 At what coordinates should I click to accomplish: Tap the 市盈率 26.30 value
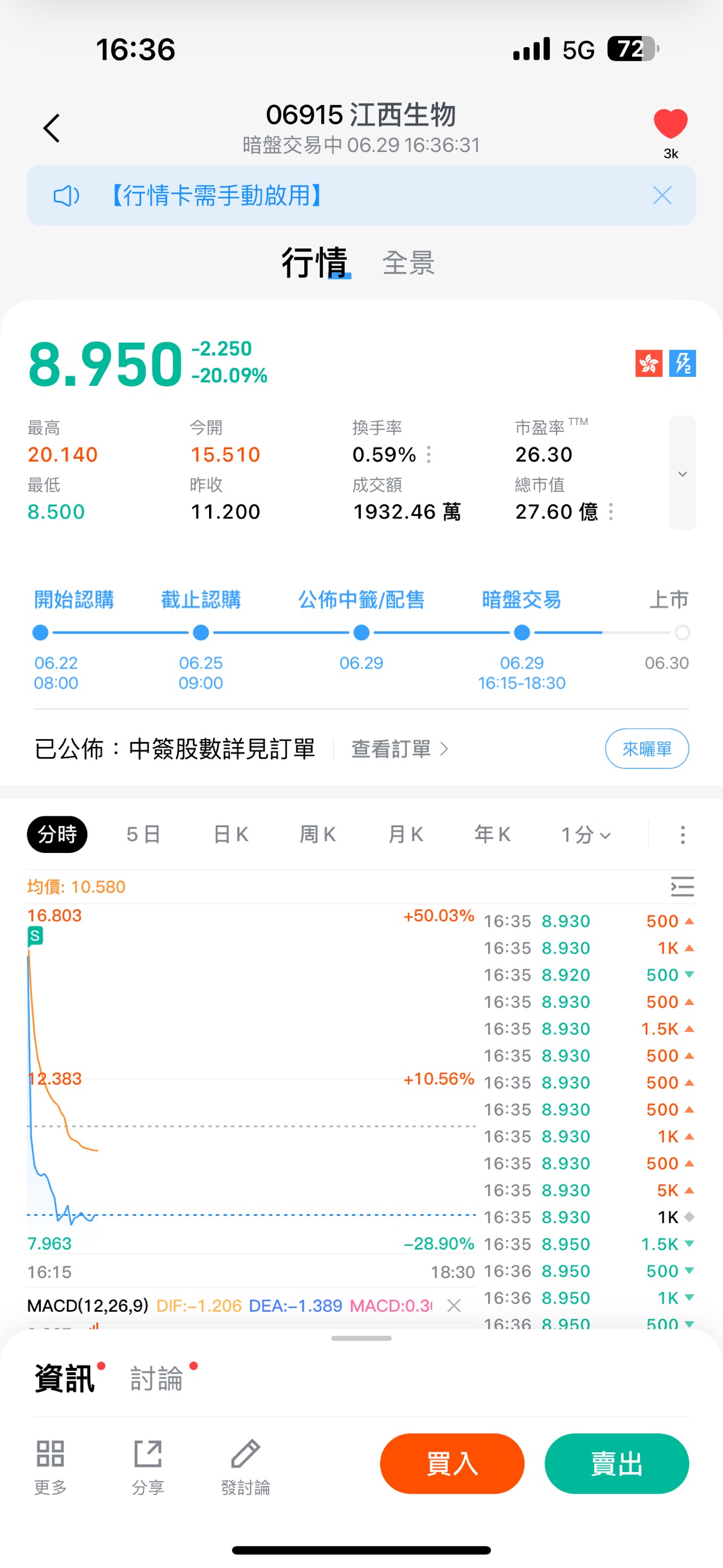(543, 455)
